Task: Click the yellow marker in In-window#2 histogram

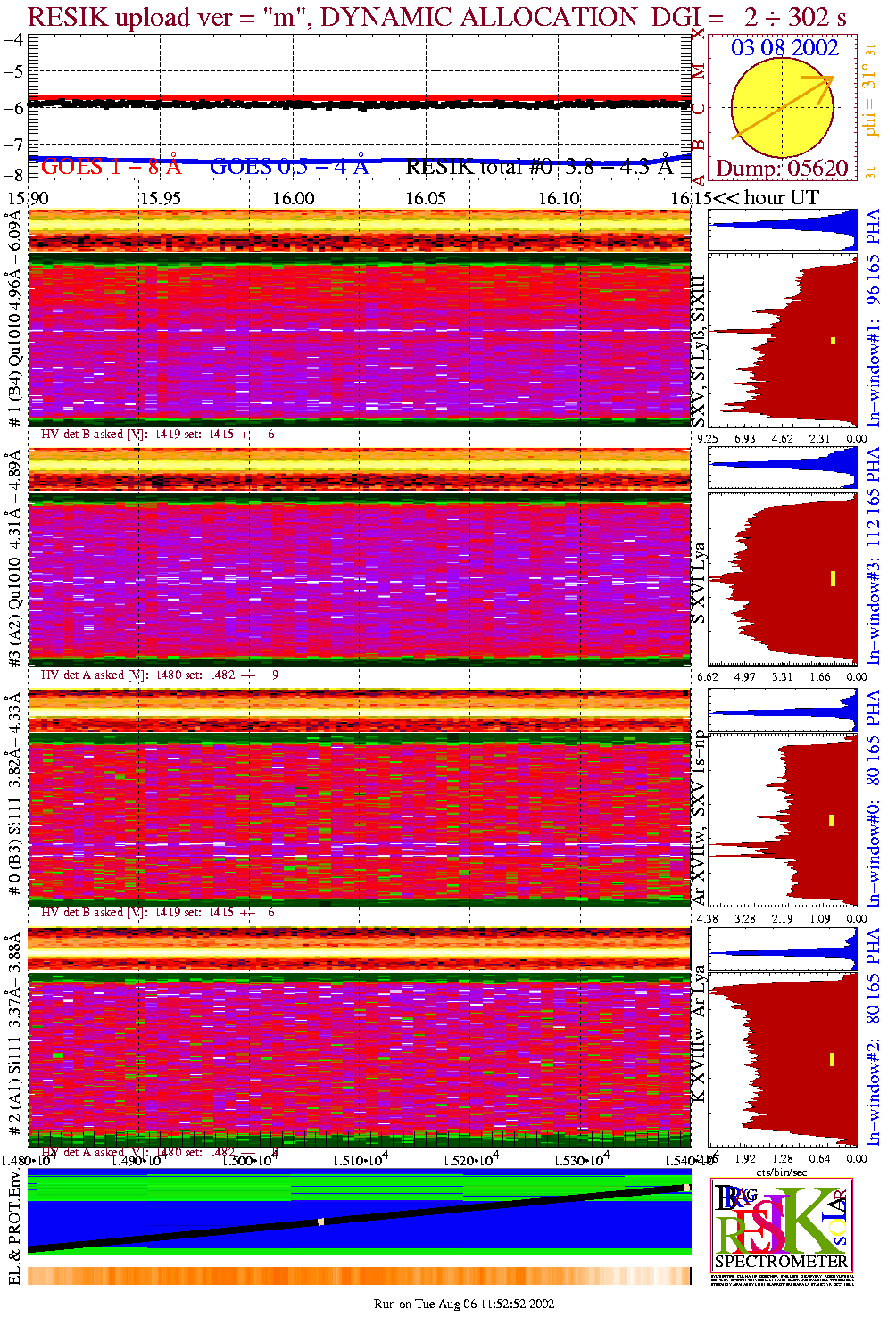Action: (832, 1059)
